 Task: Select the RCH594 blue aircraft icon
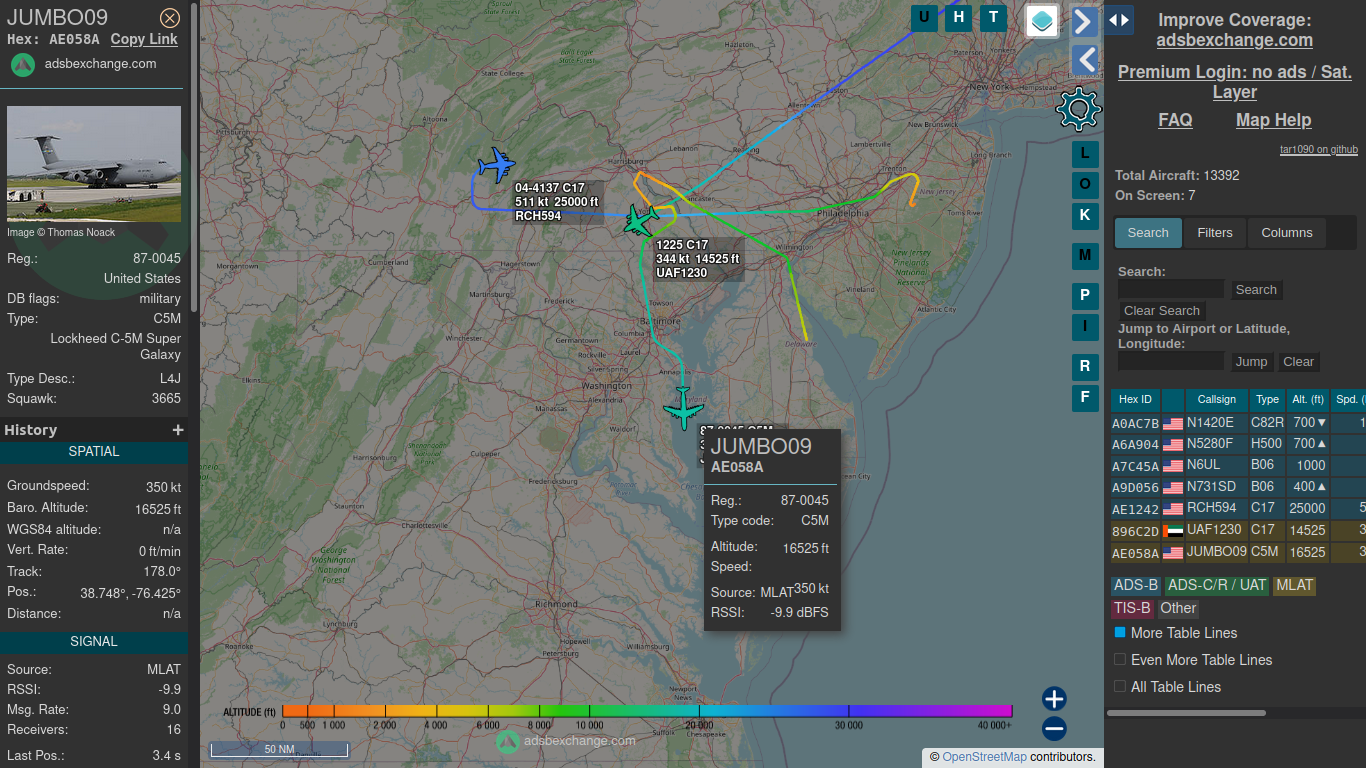(x=496, y=165)
